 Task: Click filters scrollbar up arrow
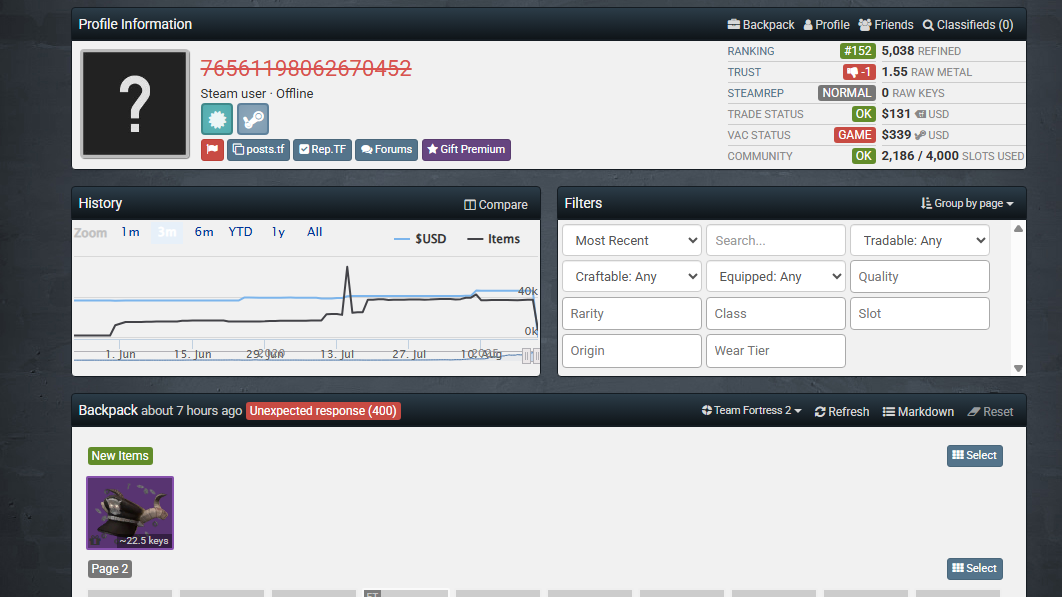(x=1018, y=228)
